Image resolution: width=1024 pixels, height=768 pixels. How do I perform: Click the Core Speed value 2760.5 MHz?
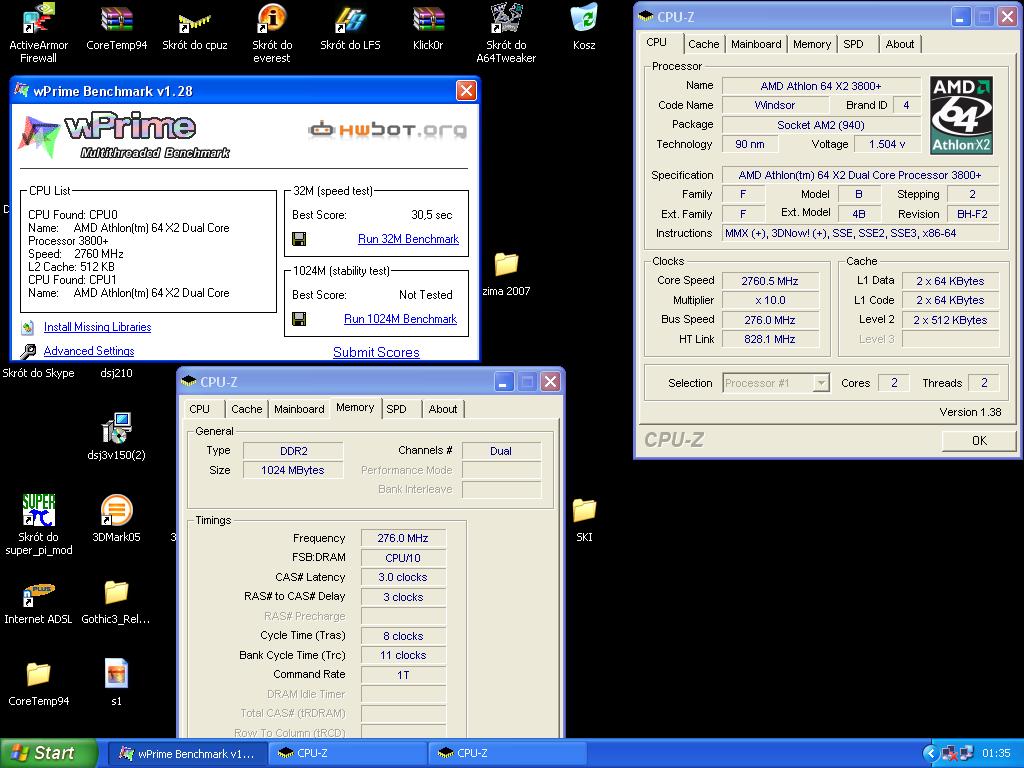tap(770, 281)
